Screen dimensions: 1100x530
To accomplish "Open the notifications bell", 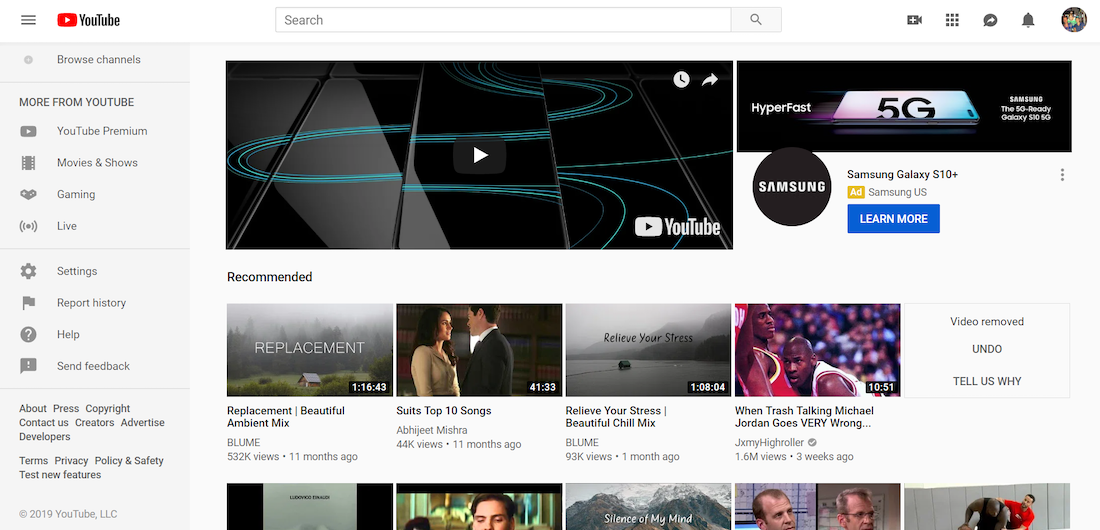I will coord(1028,20).
